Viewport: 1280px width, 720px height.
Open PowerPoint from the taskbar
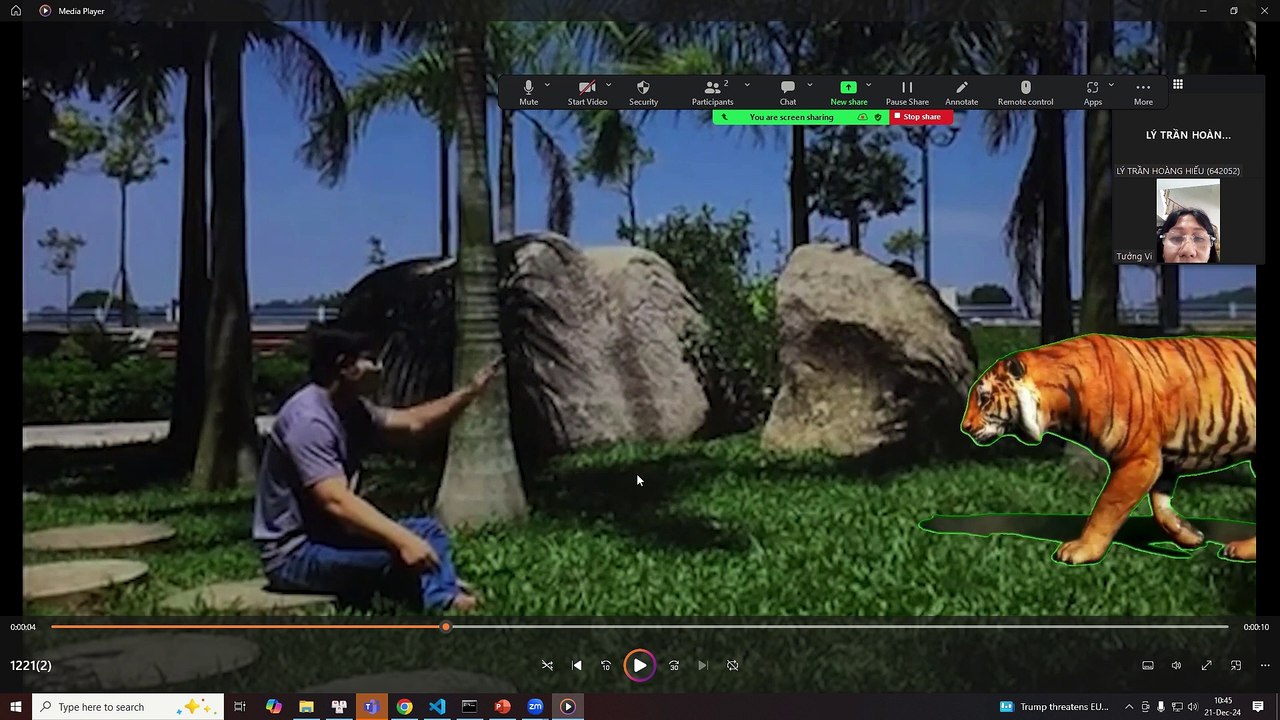[x=502, y=707]
